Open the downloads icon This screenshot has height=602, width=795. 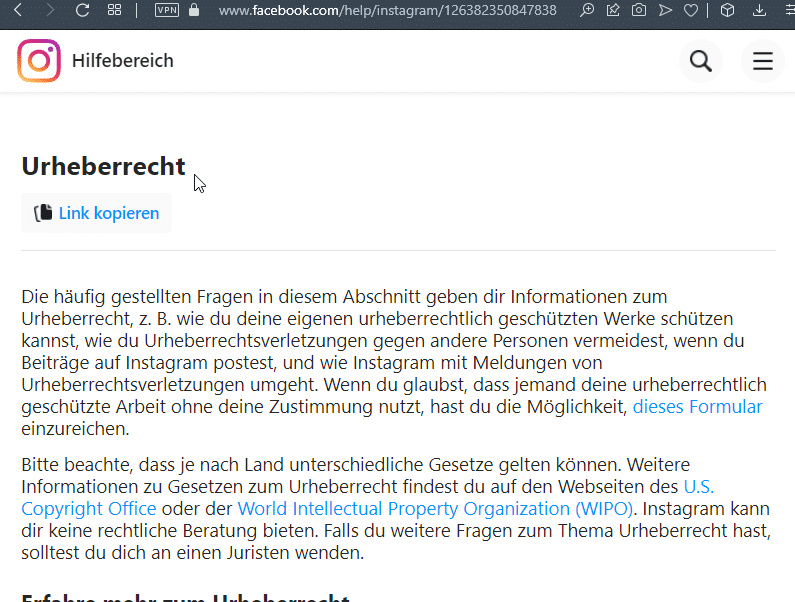tap(759, 10)
